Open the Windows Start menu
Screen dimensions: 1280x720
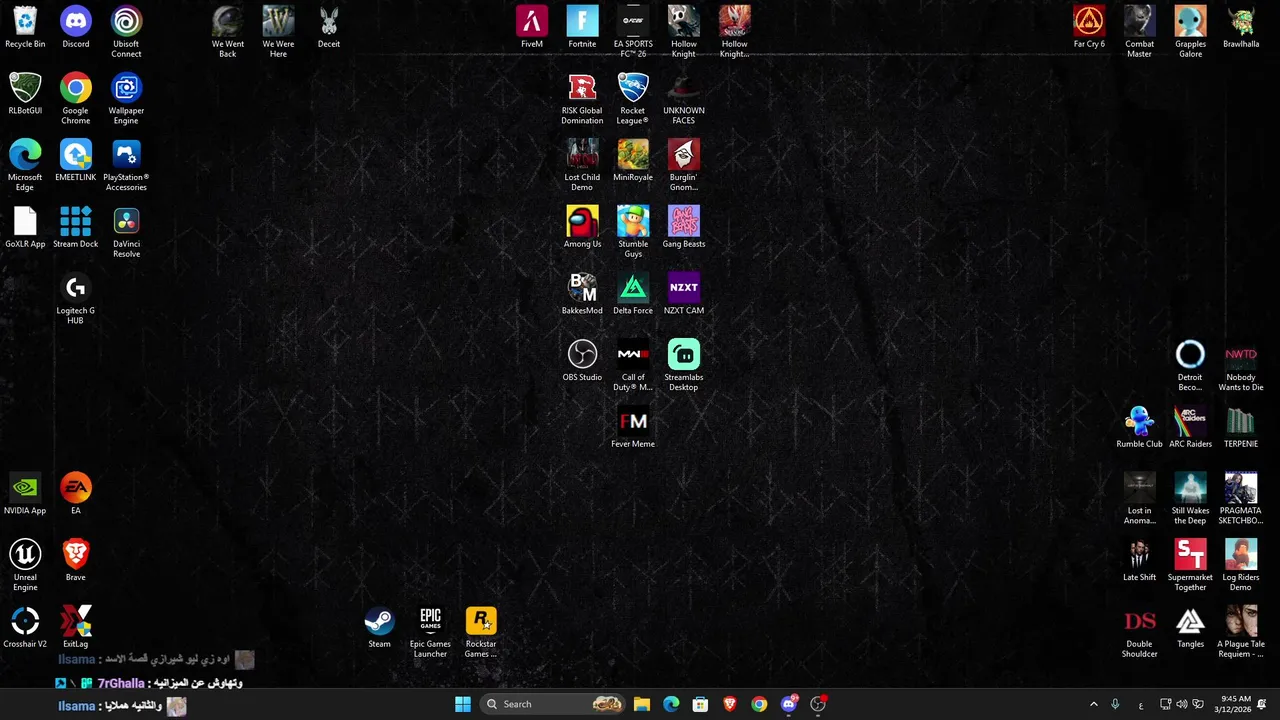[x=463, y=704]
